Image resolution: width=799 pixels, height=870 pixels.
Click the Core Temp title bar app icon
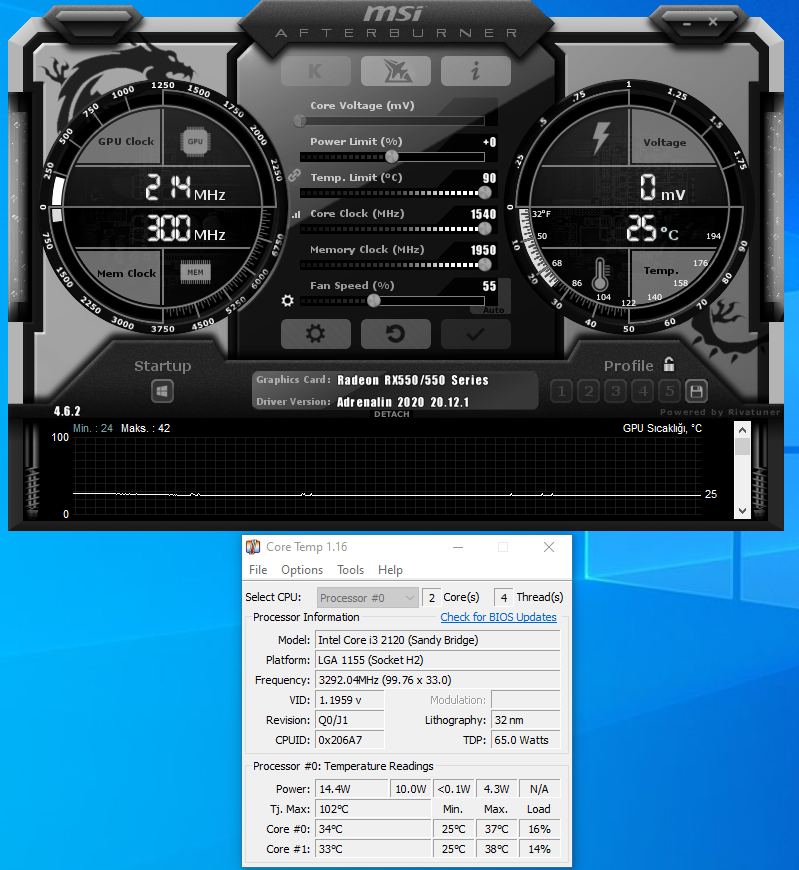pos(253,547)
